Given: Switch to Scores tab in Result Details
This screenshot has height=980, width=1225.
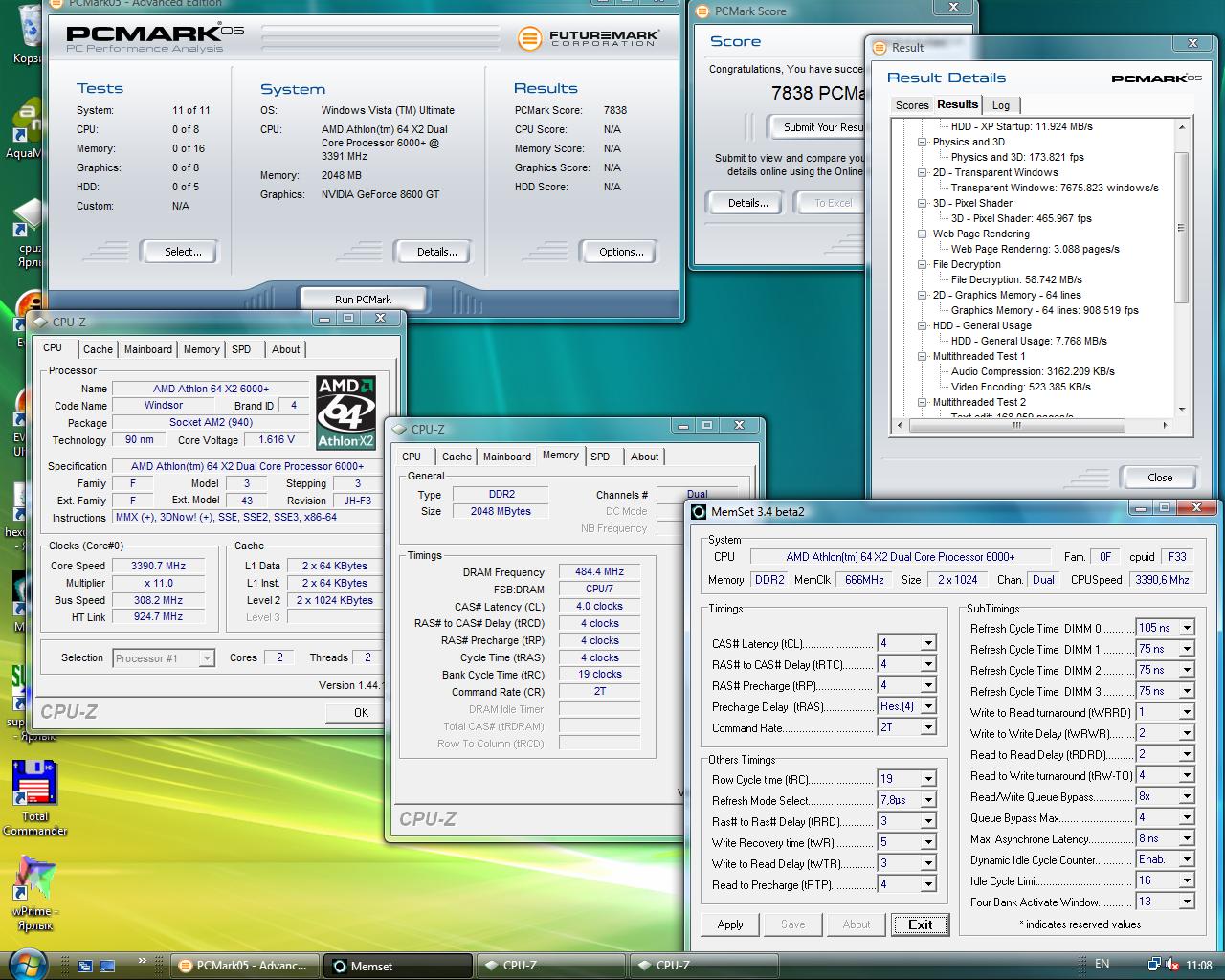Looking at the screenshot, I should coord(912,105).
